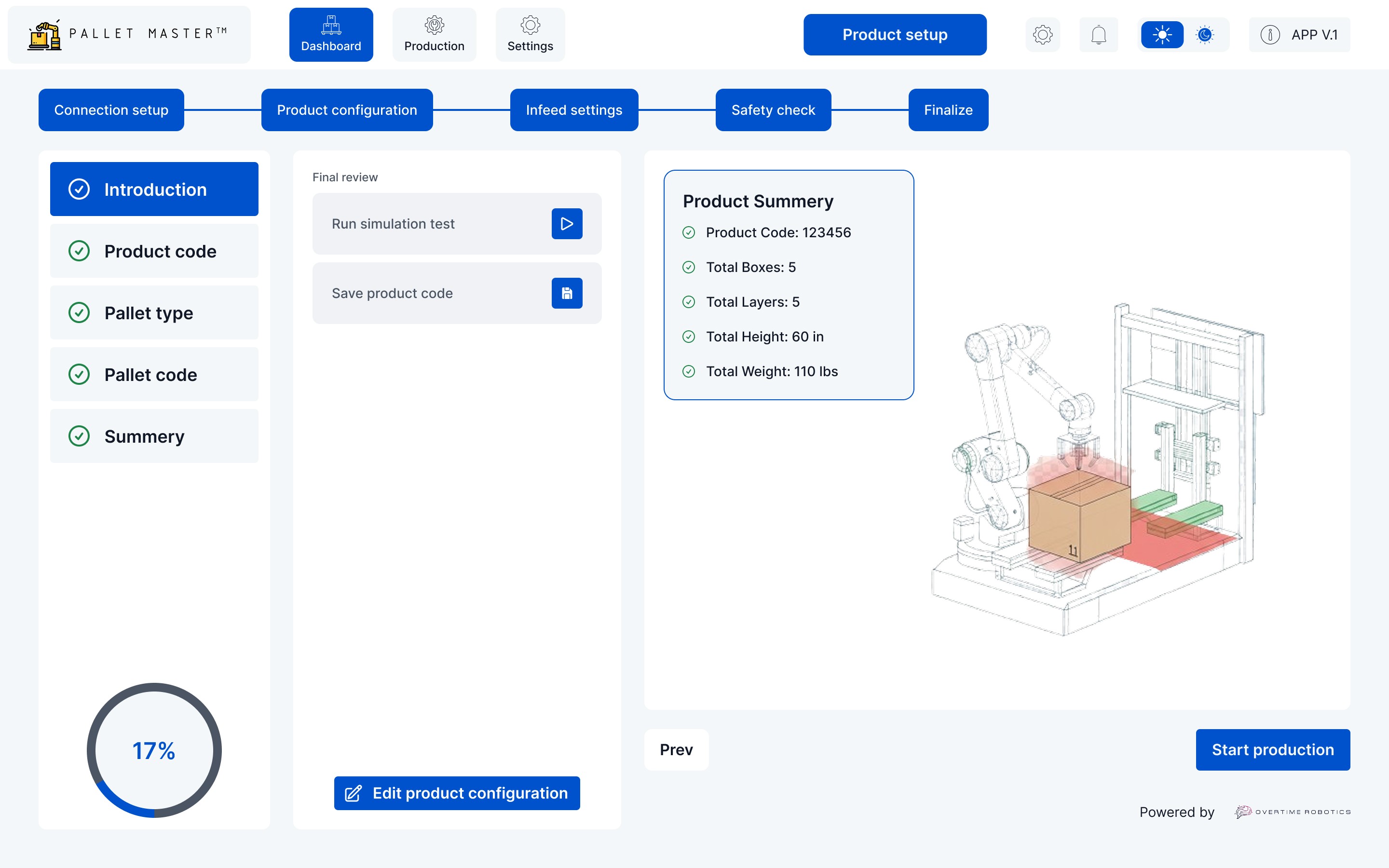Open the Settings tab
The image size is (1389, 868).
[x=530, y=34]
